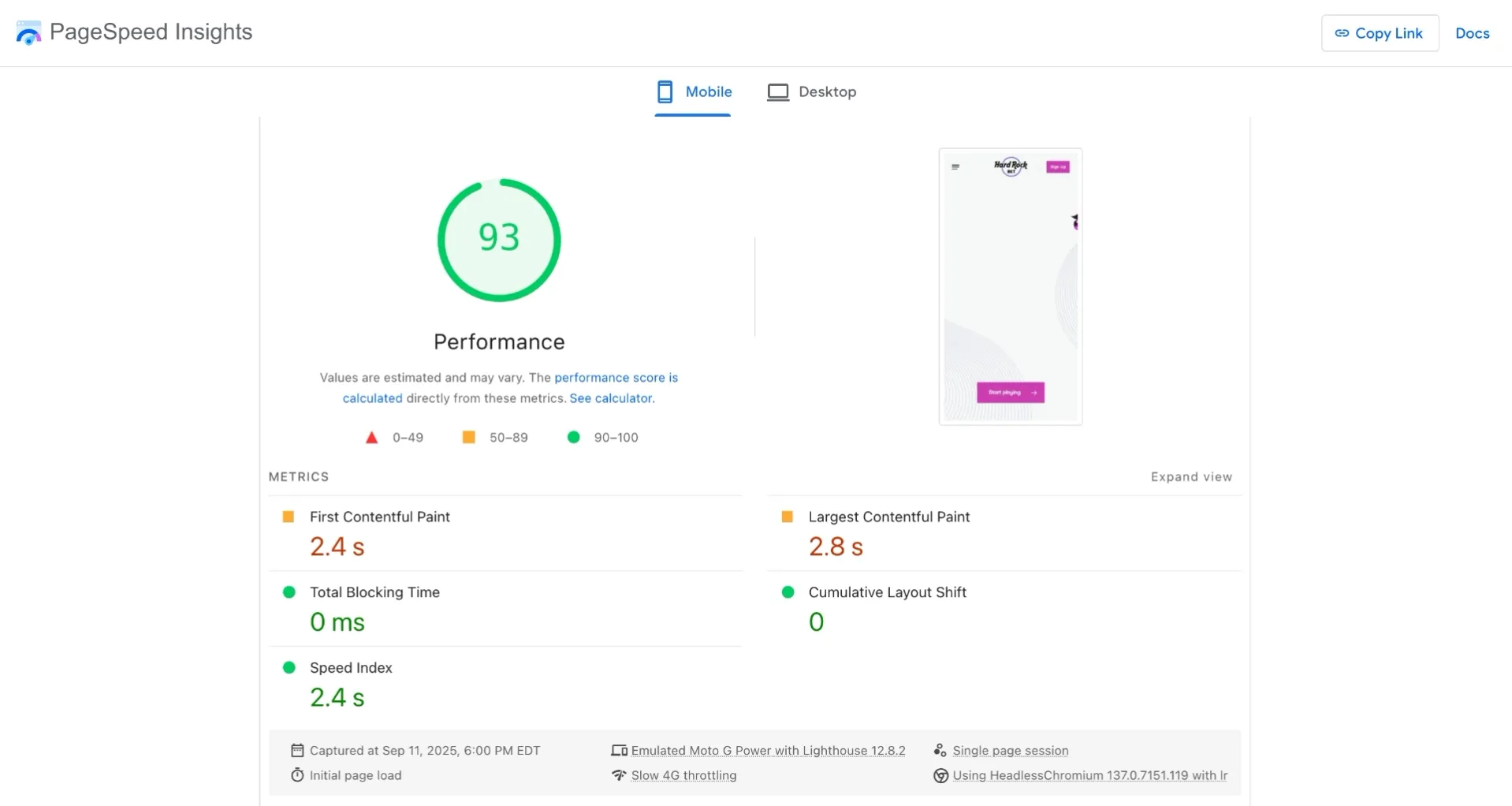
Task: Open the Slow 4G throttling details
Action: click(683, 775)
